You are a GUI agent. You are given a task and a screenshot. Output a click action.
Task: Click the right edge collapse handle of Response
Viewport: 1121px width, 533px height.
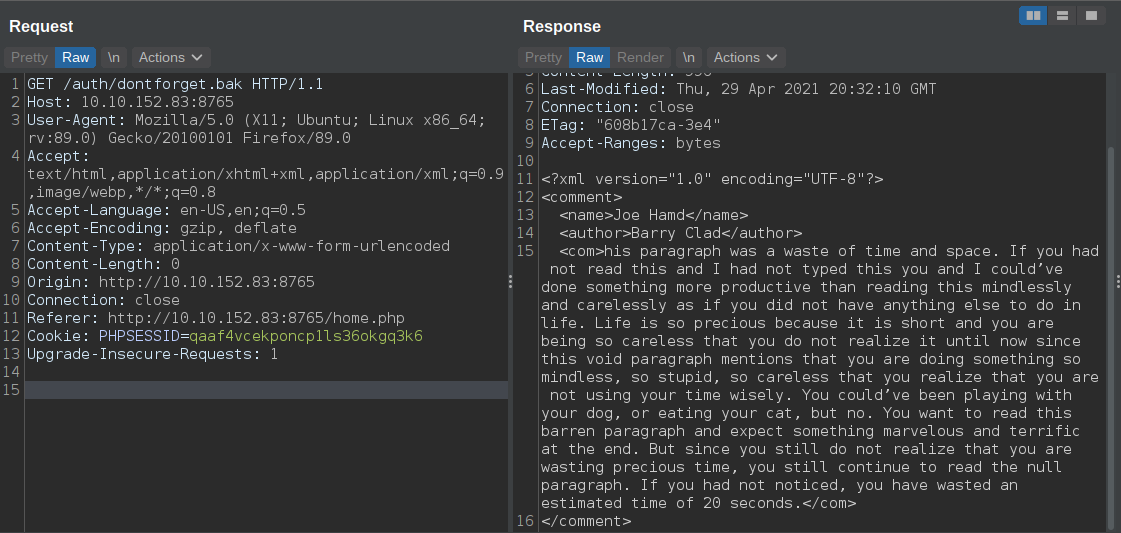[x=1117, y=282]
